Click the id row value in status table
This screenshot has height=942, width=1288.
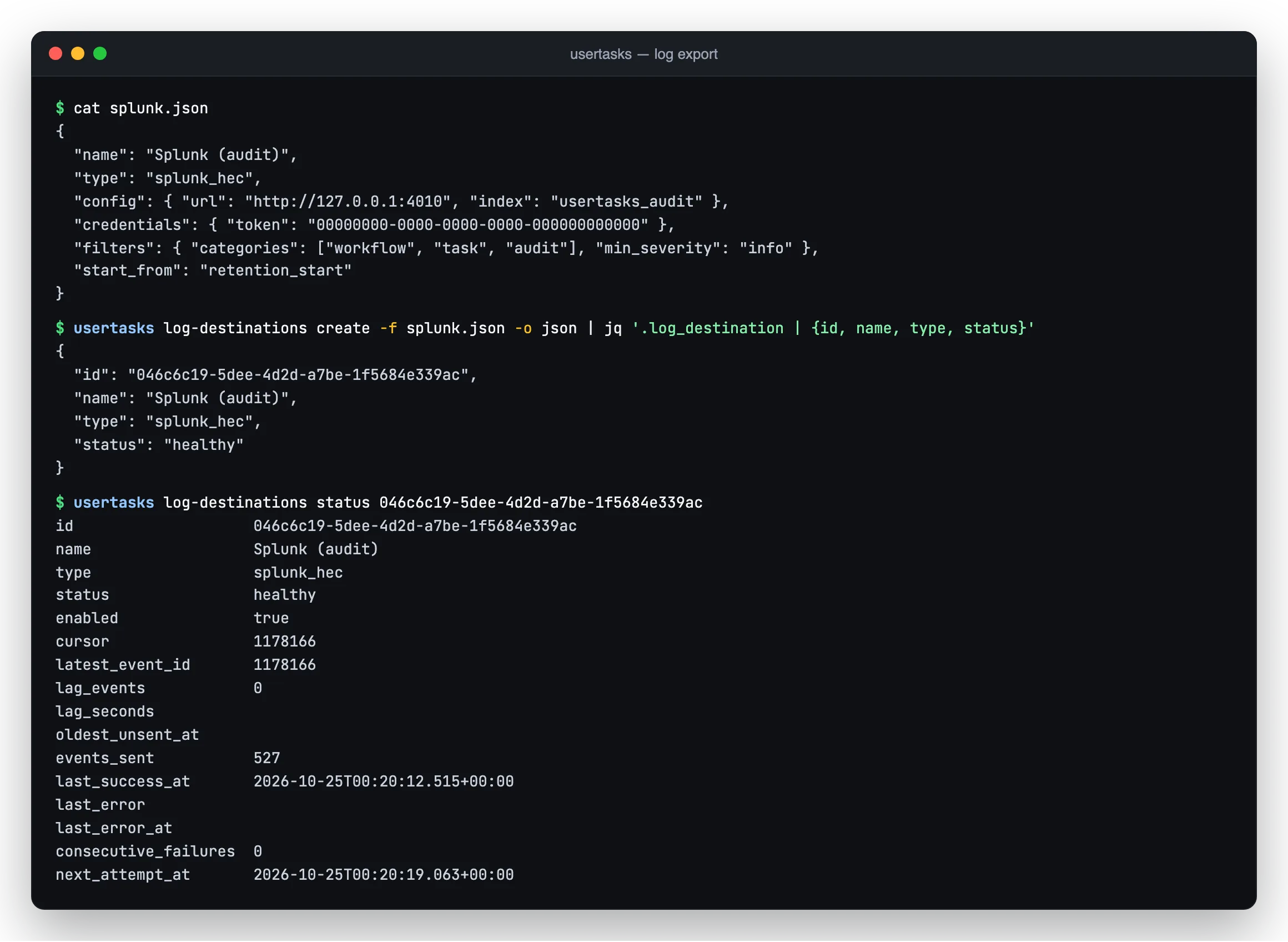click(415, 527)
